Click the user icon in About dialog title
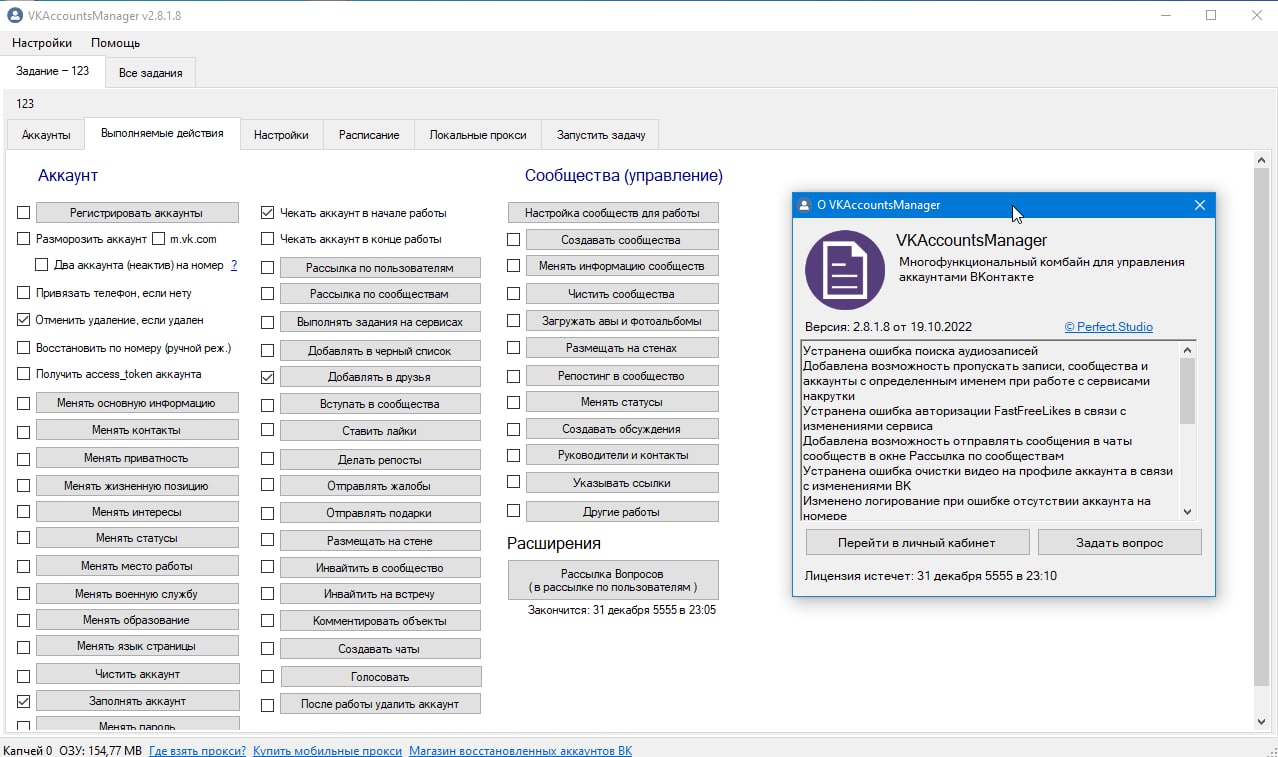1278x757 pixels. (x=804, y=205)
